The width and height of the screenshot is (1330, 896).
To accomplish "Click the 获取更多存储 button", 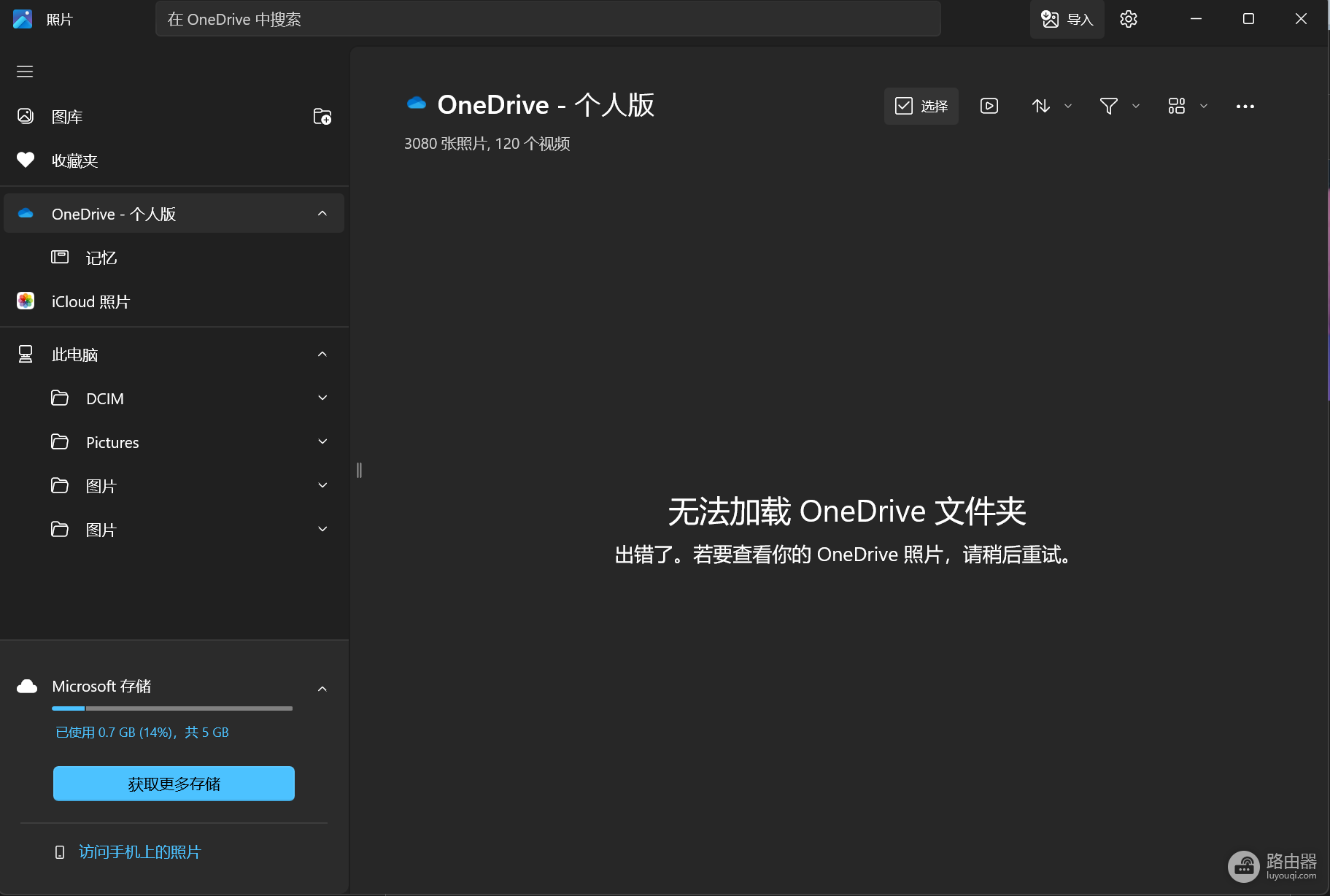I will pos(174,784).
